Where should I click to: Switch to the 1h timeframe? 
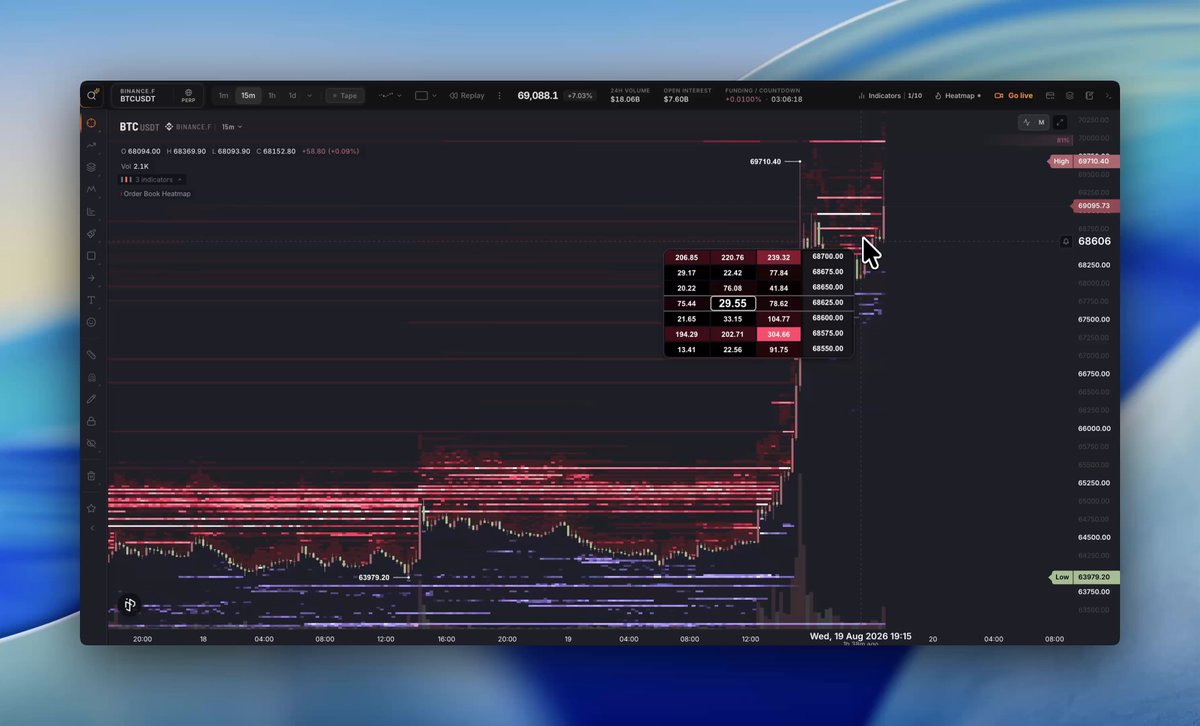pos(272,96)
